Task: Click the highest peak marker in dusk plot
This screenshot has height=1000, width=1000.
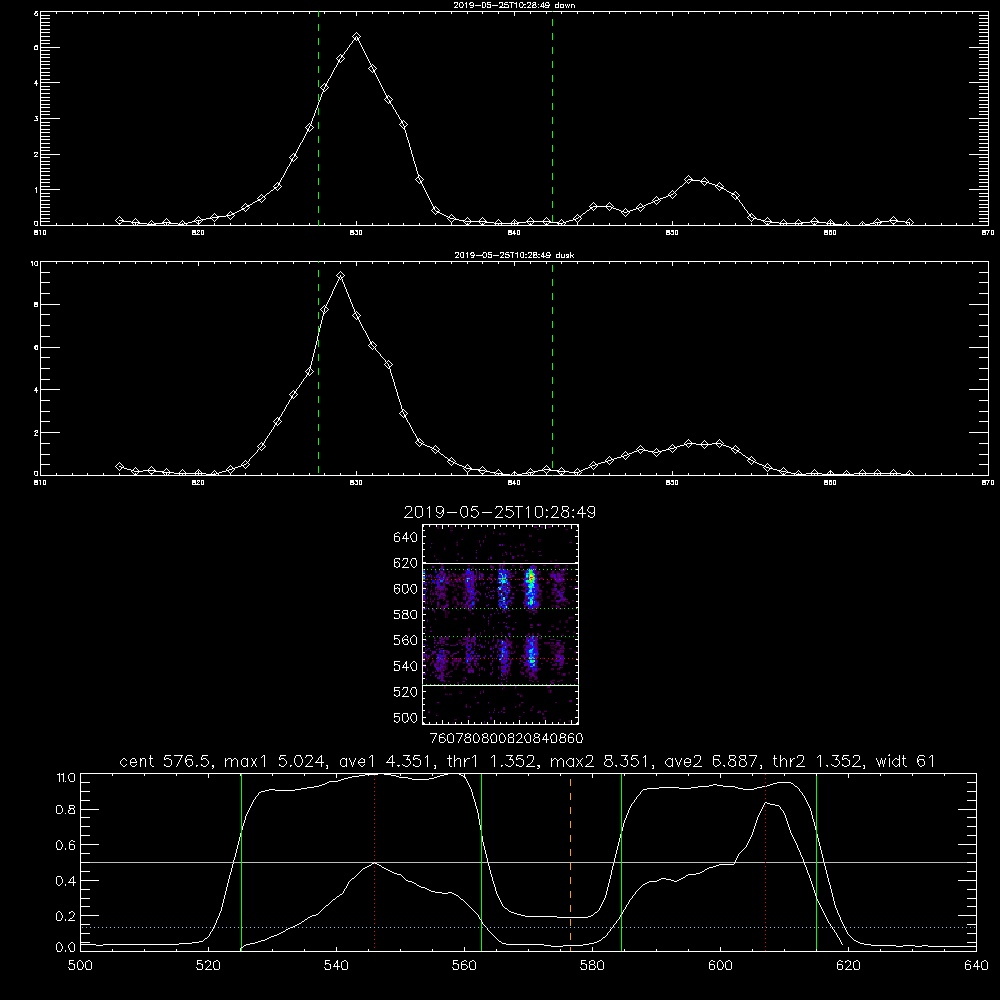Action: [341, 276]
